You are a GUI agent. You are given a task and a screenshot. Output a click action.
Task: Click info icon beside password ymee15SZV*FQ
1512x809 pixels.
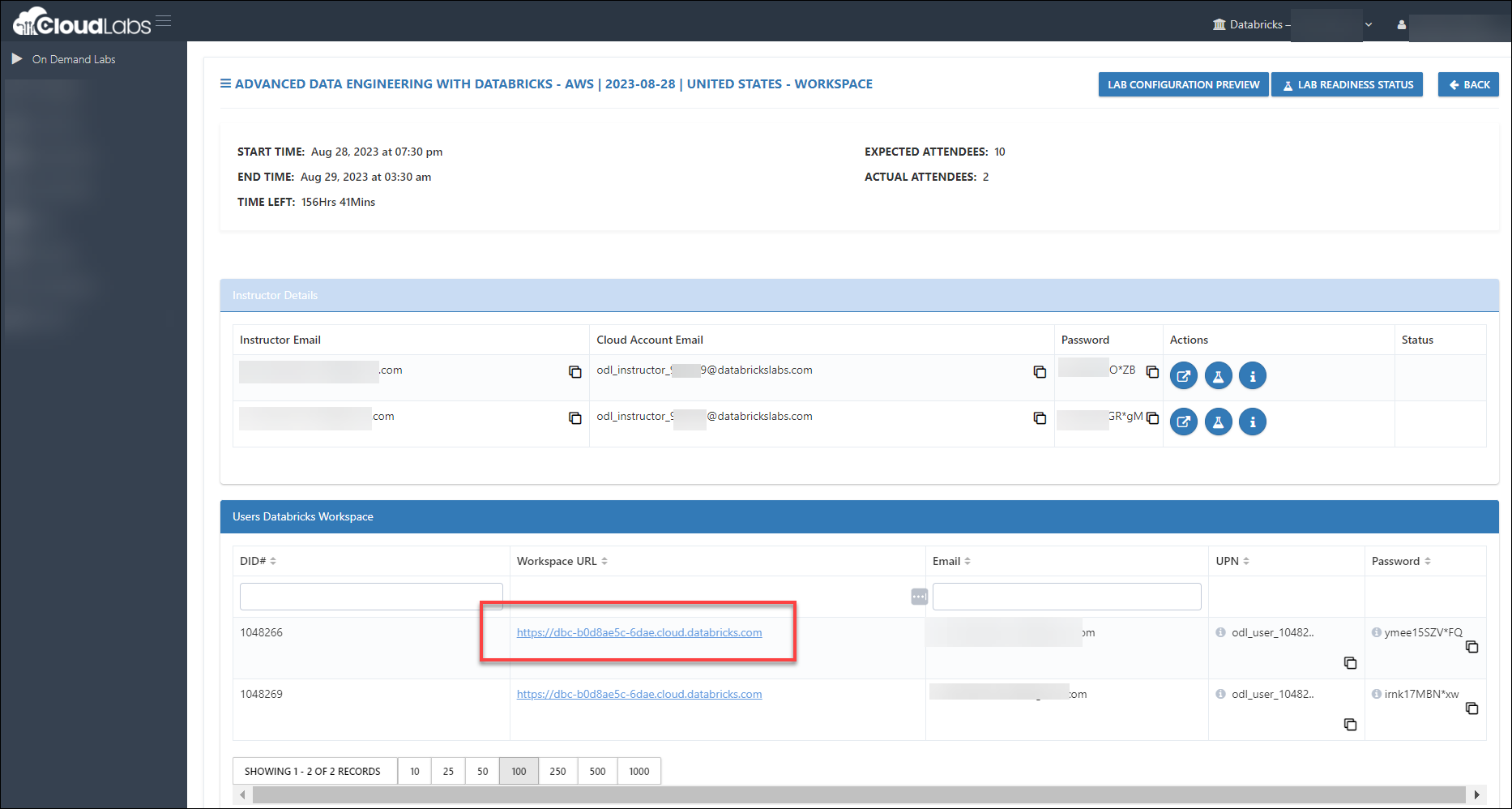pos(1376,632)
